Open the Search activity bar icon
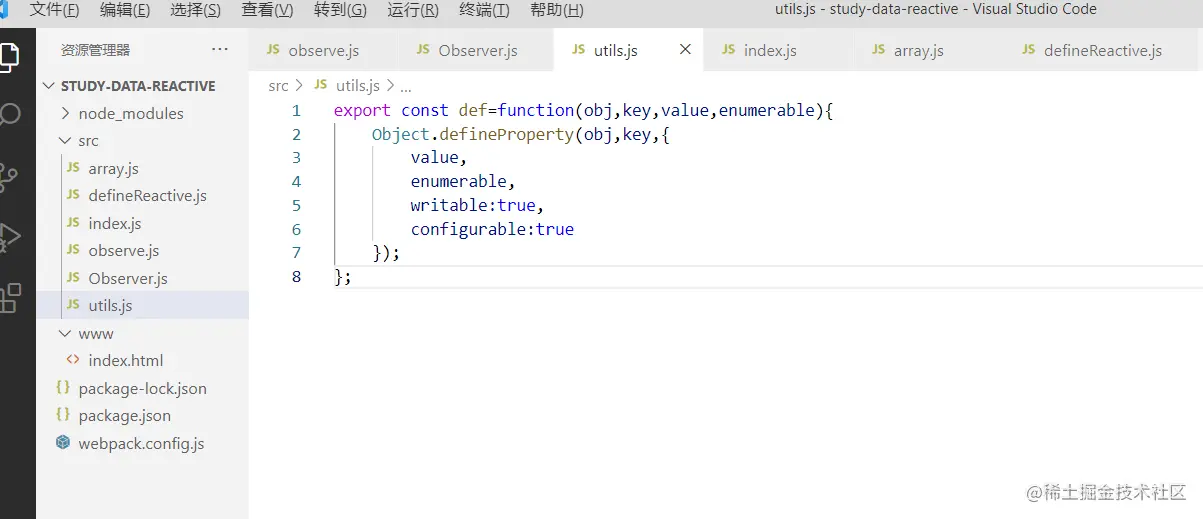This screenshot has height=519, width=1203. pyautogui.click(x=10, y=114)
